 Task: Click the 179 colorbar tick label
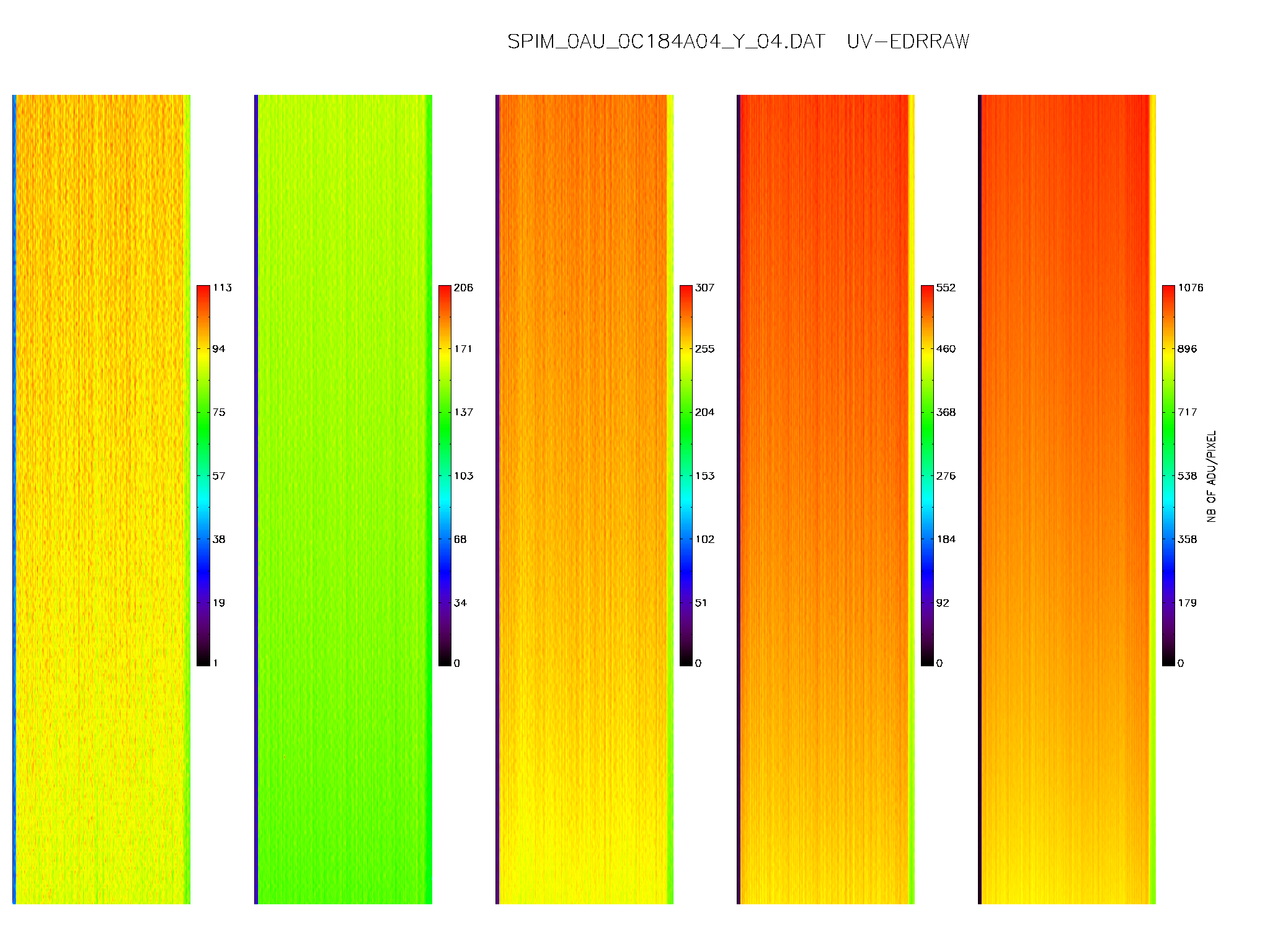coord(1187,602)
